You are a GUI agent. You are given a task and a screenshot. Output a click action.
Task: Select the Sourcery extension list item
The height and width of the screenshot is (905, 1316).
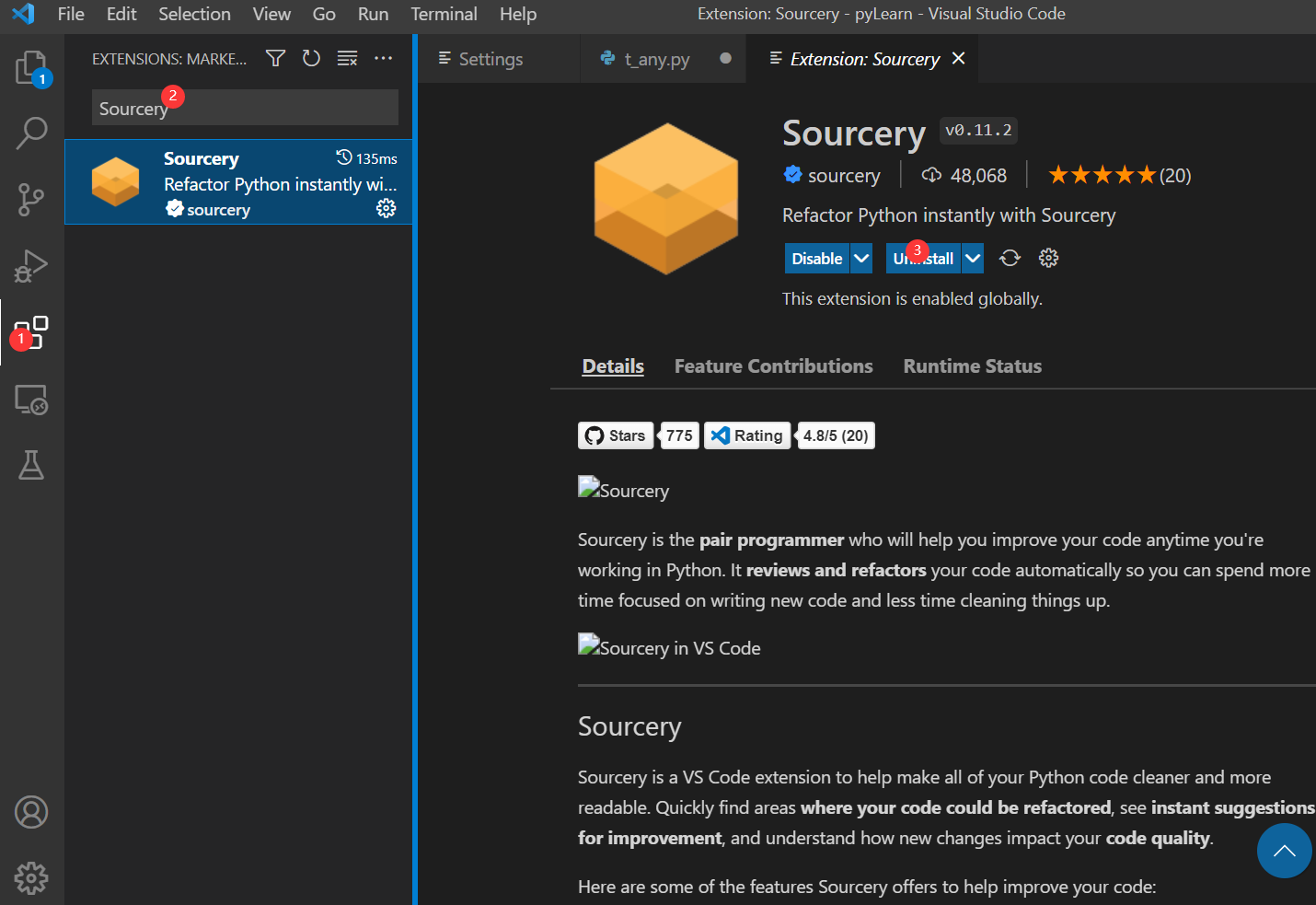(x=238, y=182)
